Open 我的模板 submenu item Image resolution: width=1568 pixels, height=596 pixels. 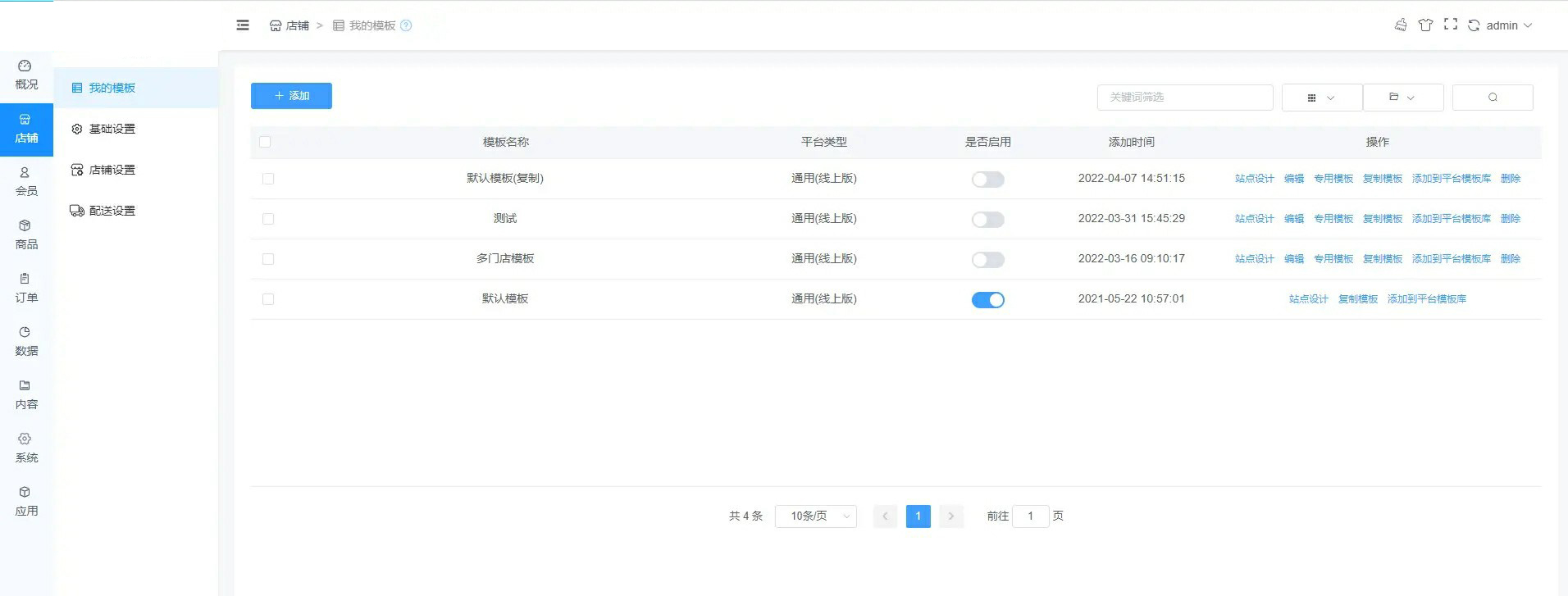pos(136,88)
